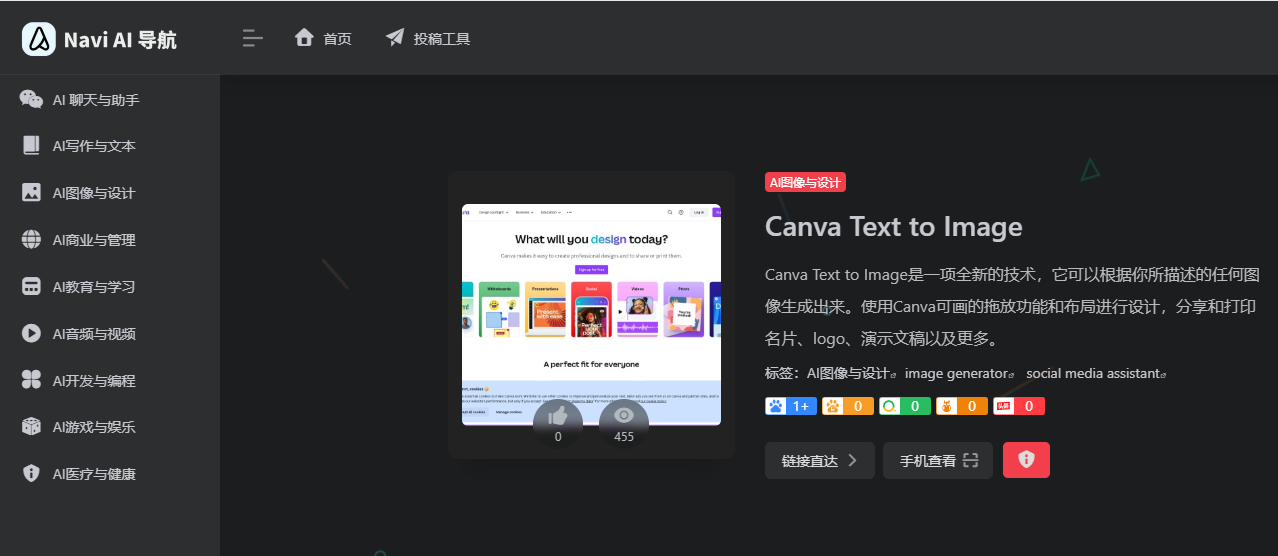Image resolution: width=1278 pixels, height=556 pixels.
Task: Click the play icon for AI音频与视频
Action: pos(32,334)
